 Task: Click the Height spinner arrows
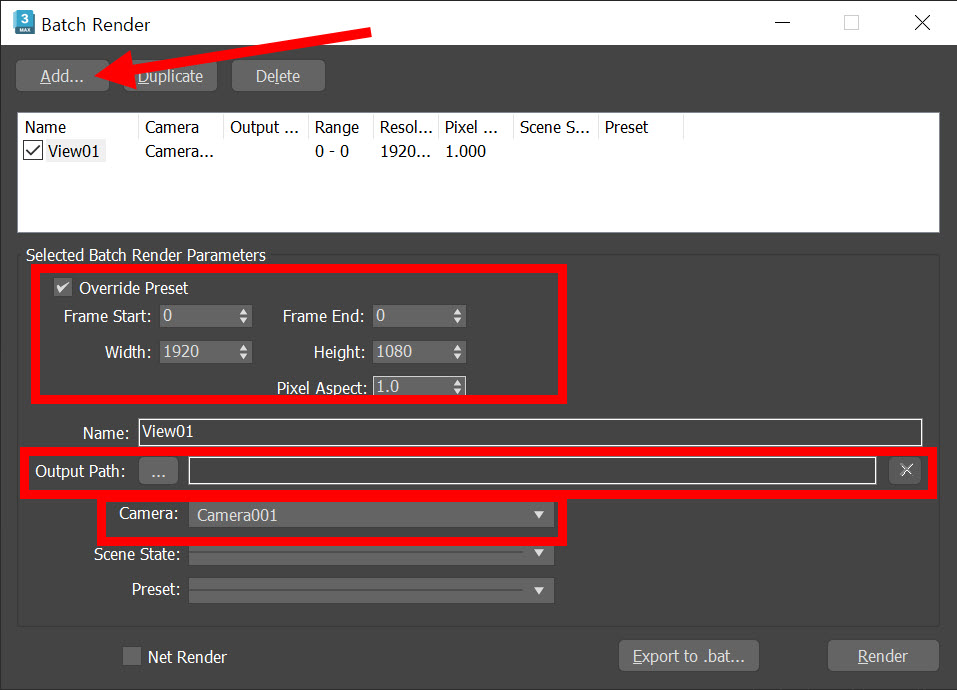pos(458,351)
